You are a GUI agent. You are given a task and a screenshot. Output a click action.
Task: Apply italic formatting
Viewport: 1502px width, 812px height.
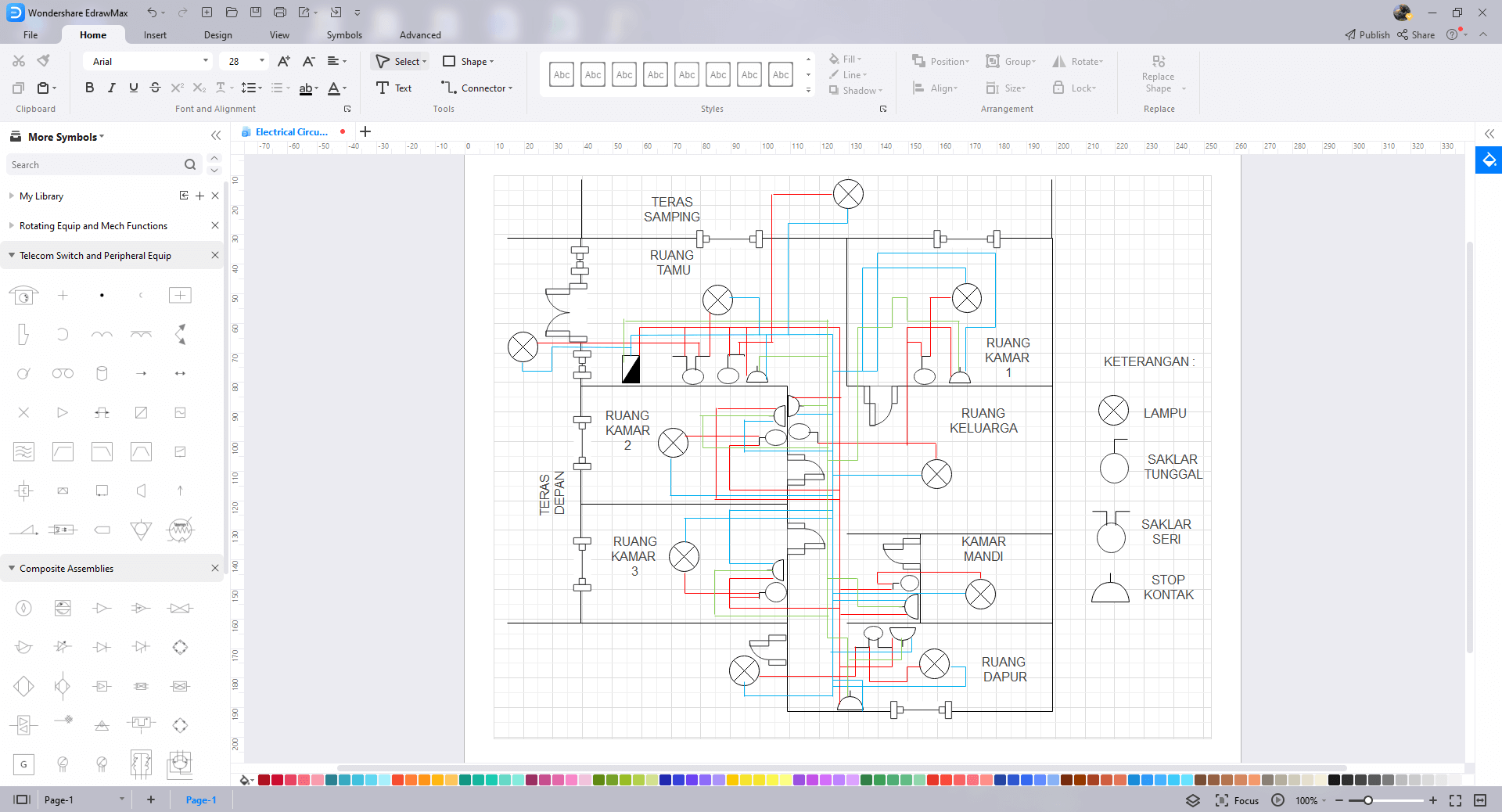click(x=111, y=88)
